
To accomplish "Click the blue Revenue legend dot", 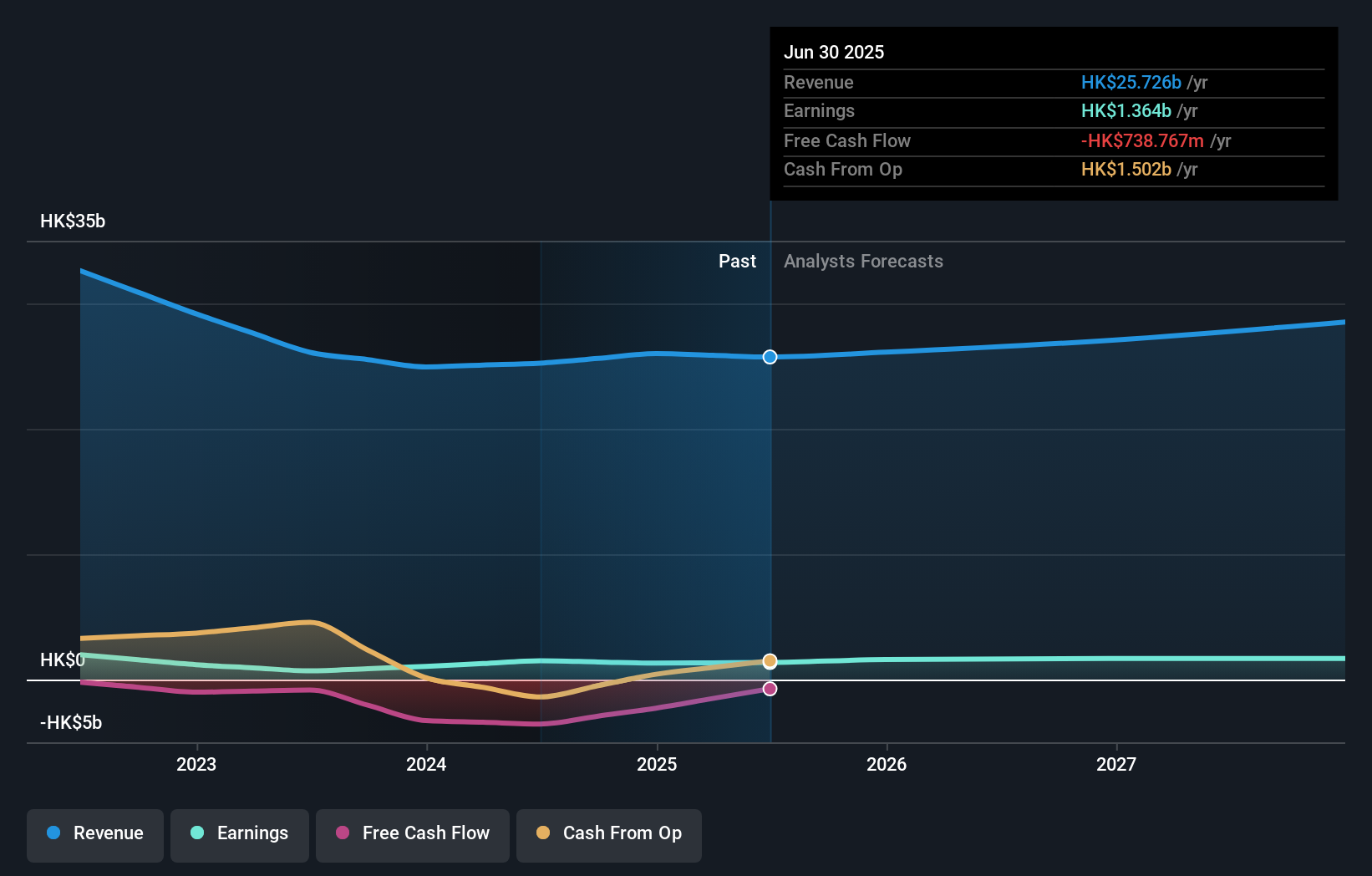I will tap(53, 833).
